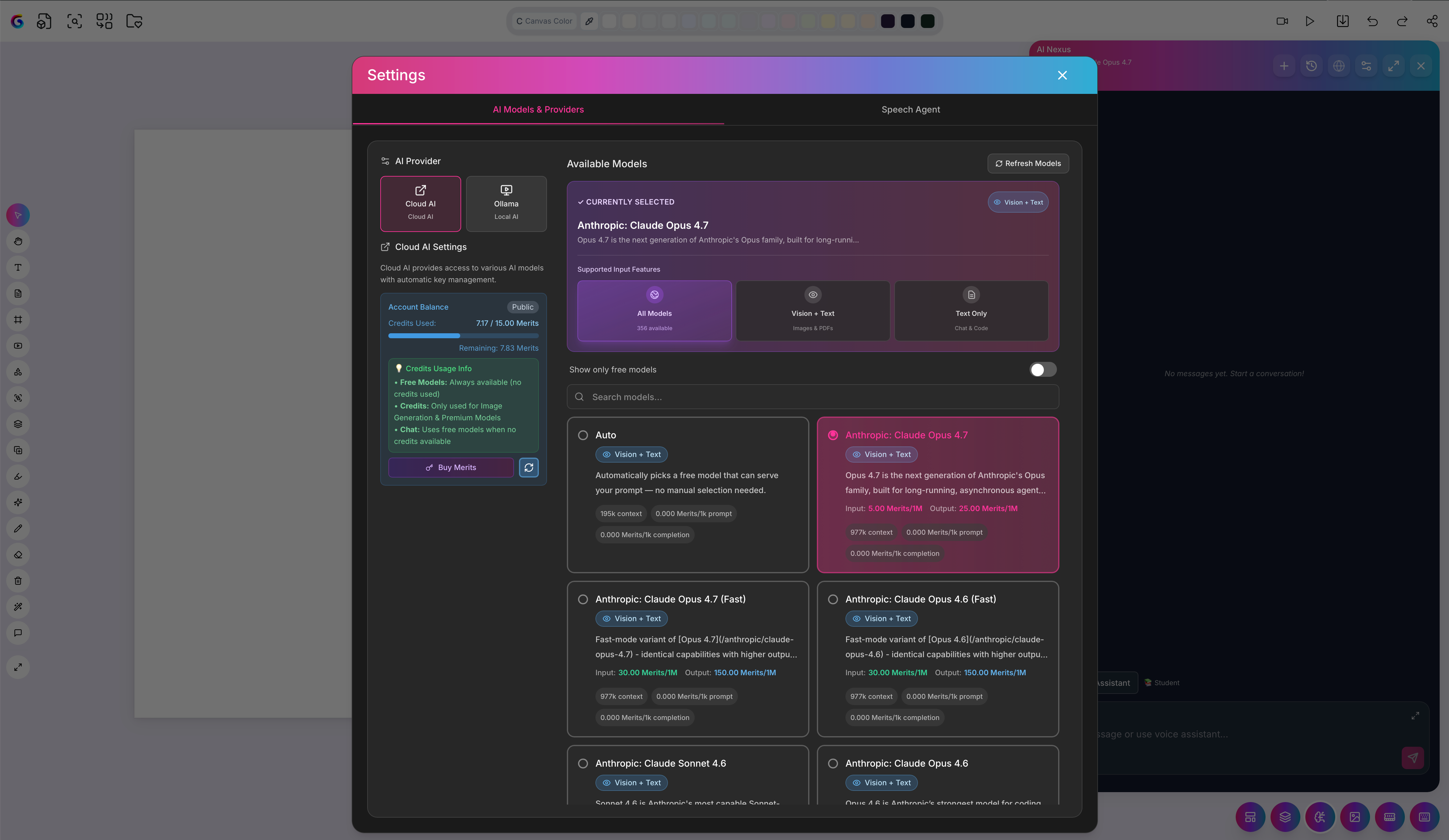Select Claude Sonnet 4.6 radio button
This screenshot has width=1449, height=840.
pos(583,764)
